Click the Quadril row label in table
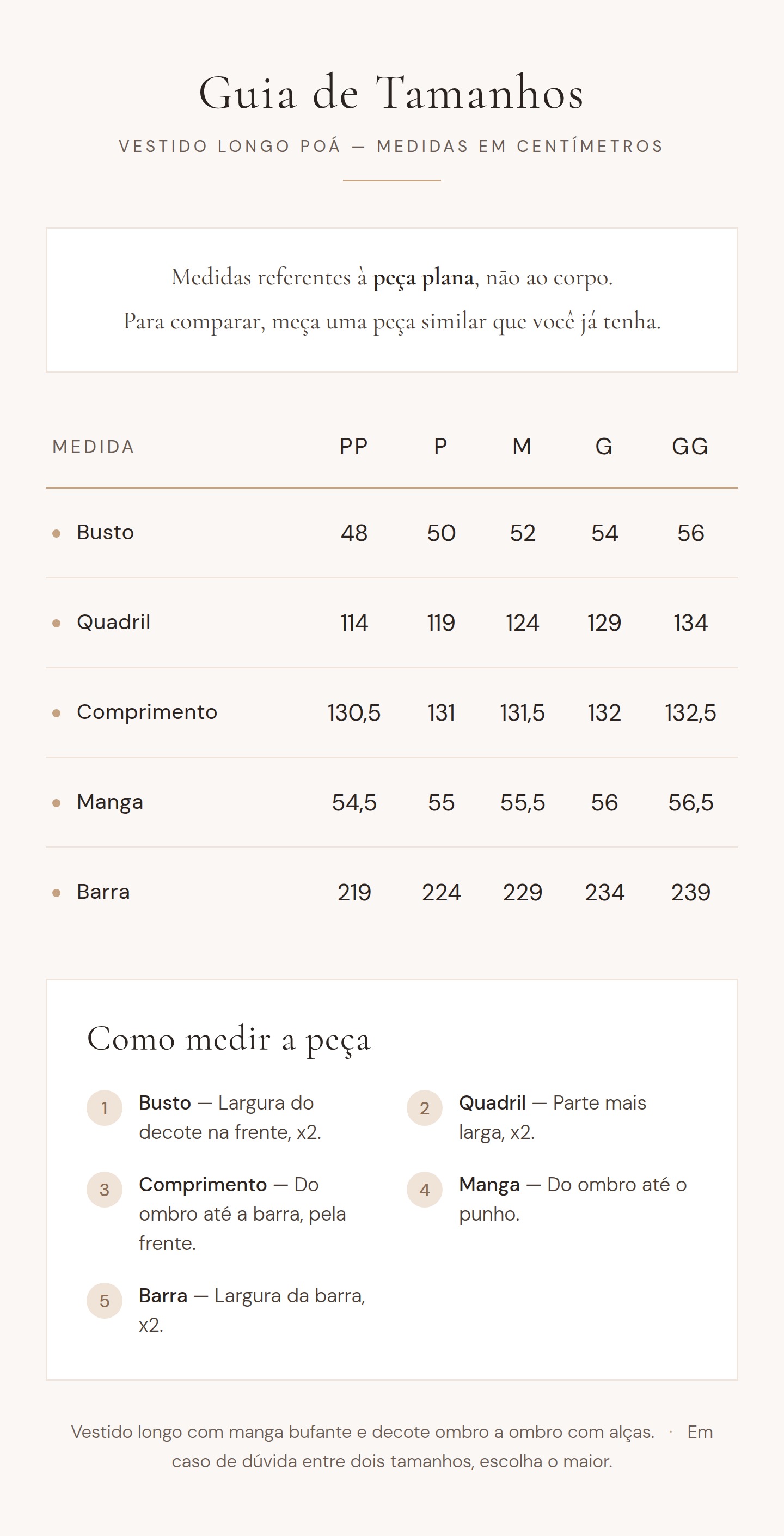Image resolution: width=784 pixels, height=1536 pixels. pos(113,623)
